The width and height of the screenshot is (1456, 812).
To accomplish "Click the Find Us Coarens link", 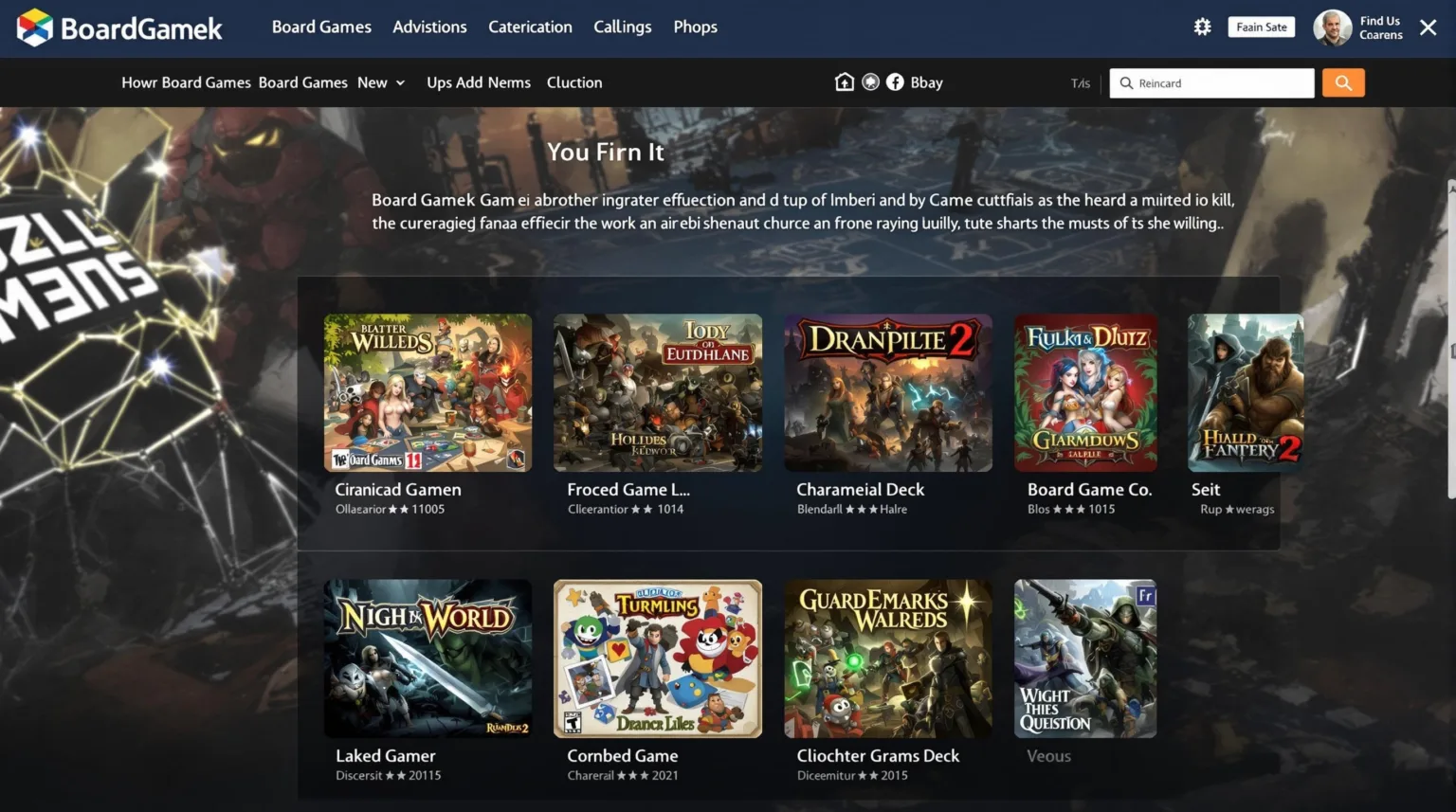I will click(1379, 27).
